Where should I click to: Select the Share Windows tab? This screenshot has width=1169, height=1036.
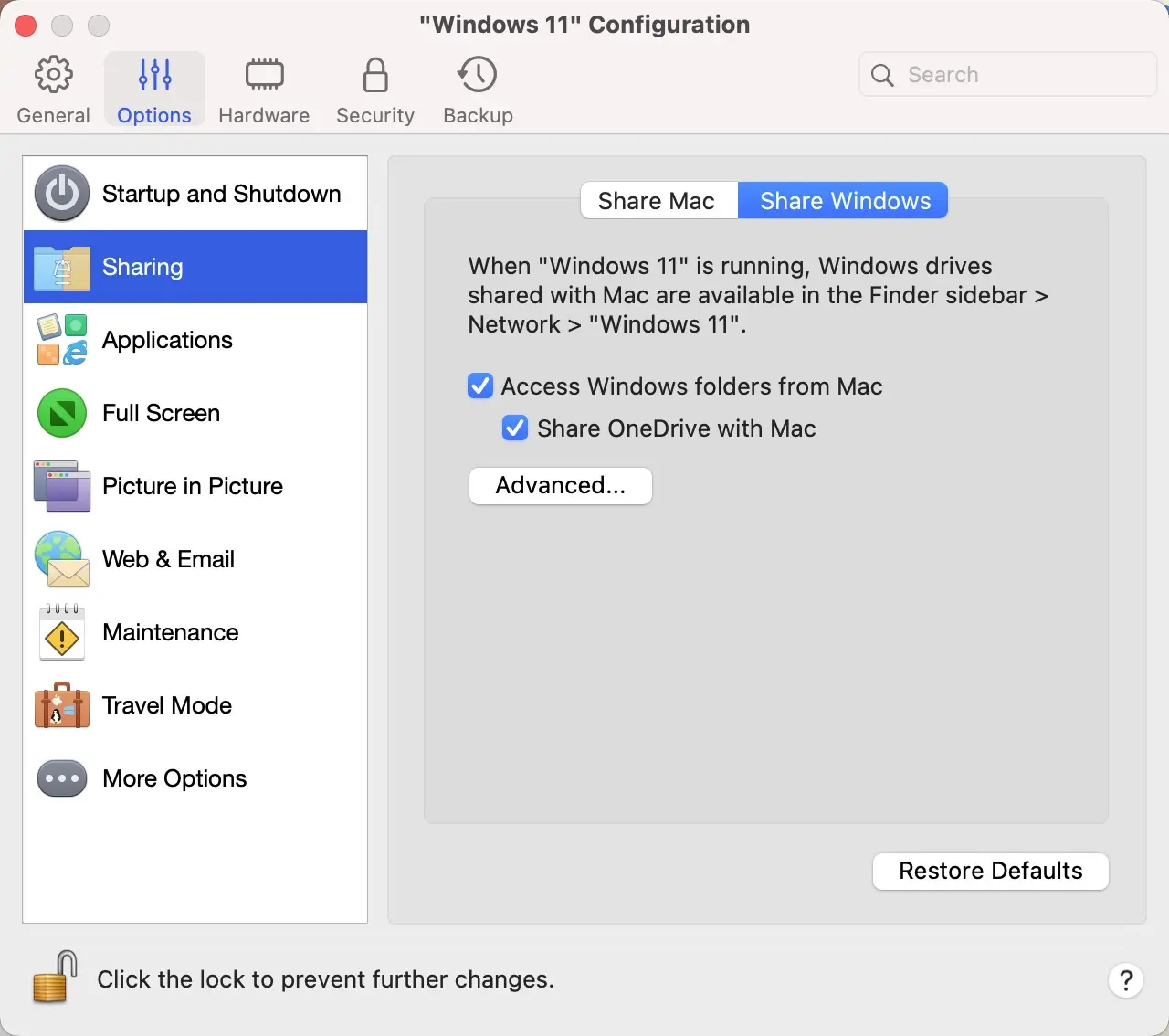pos(843,201)
